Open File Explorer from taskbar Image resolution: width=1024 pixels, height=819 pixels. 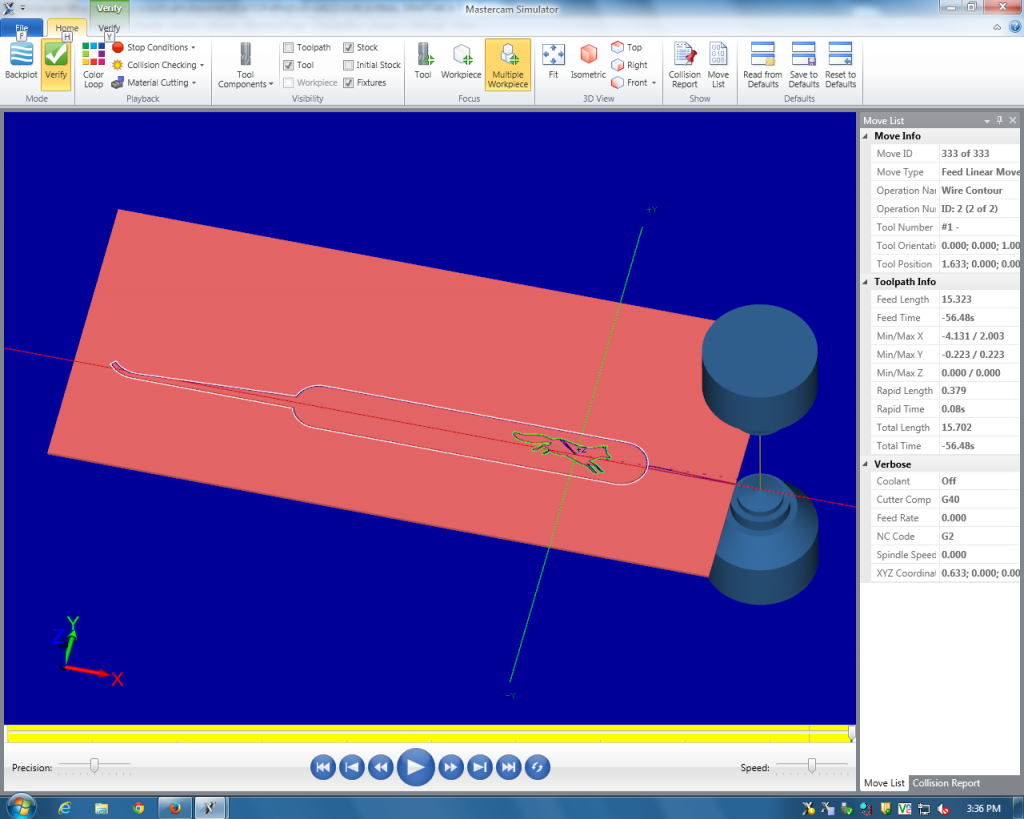(x=101, y=808)
